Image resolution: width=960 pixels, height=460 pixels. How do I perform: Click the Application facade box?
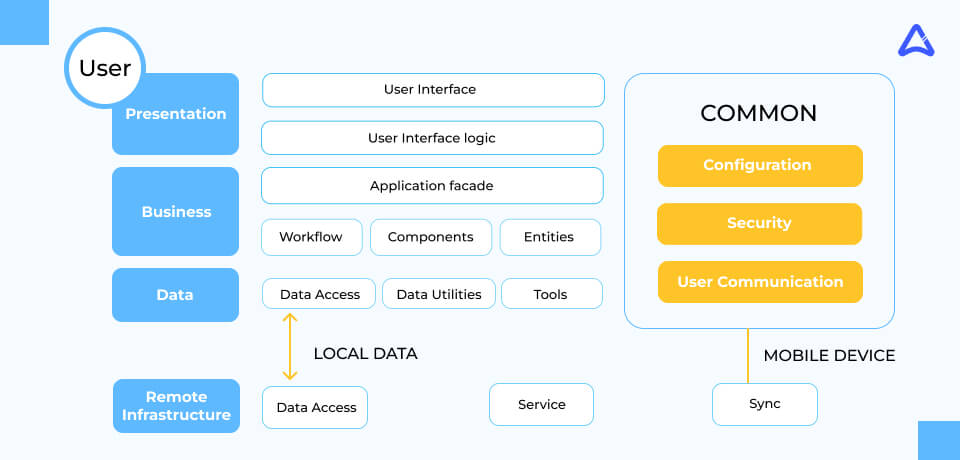pyautogui.click(x=432, y=186)
